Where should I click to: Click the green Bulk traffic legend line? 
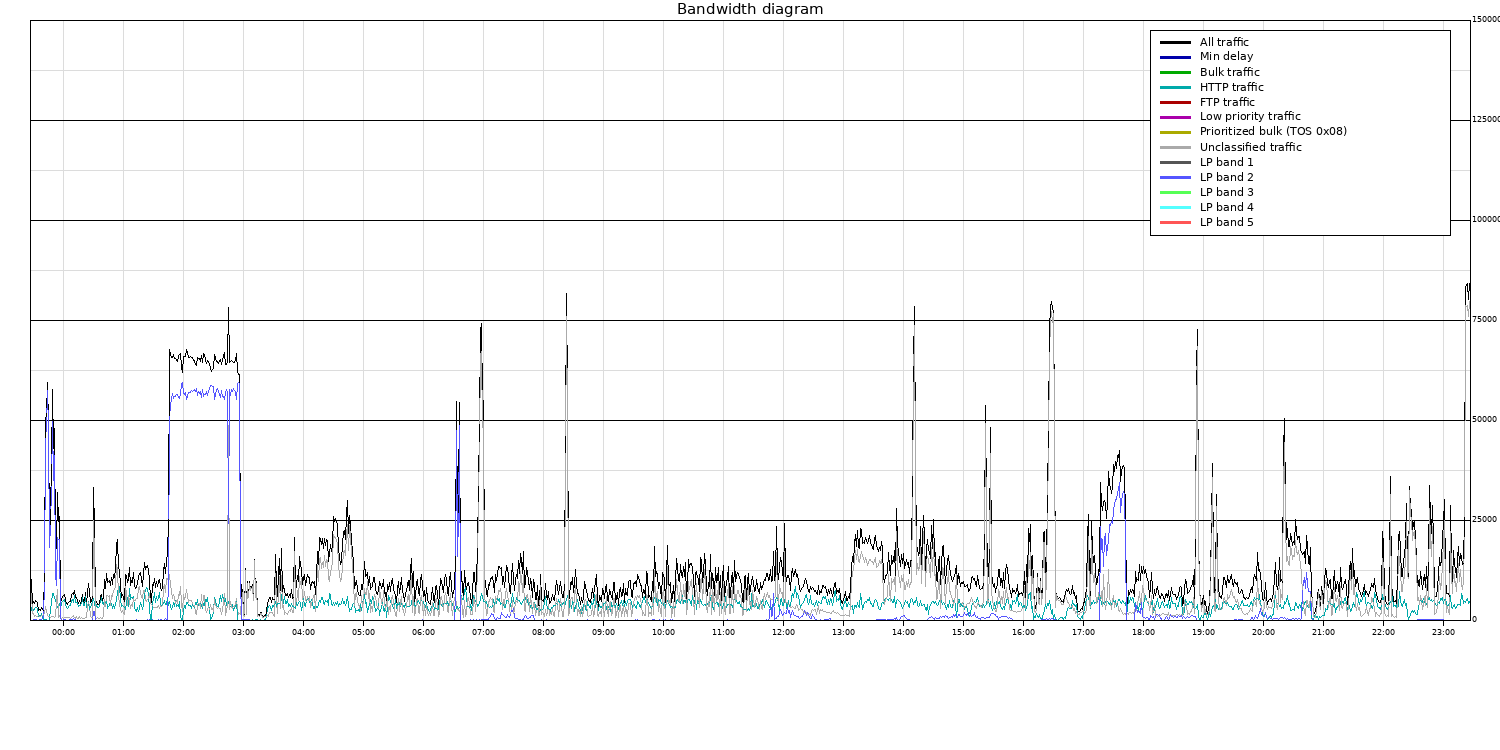coord(1175,72)
